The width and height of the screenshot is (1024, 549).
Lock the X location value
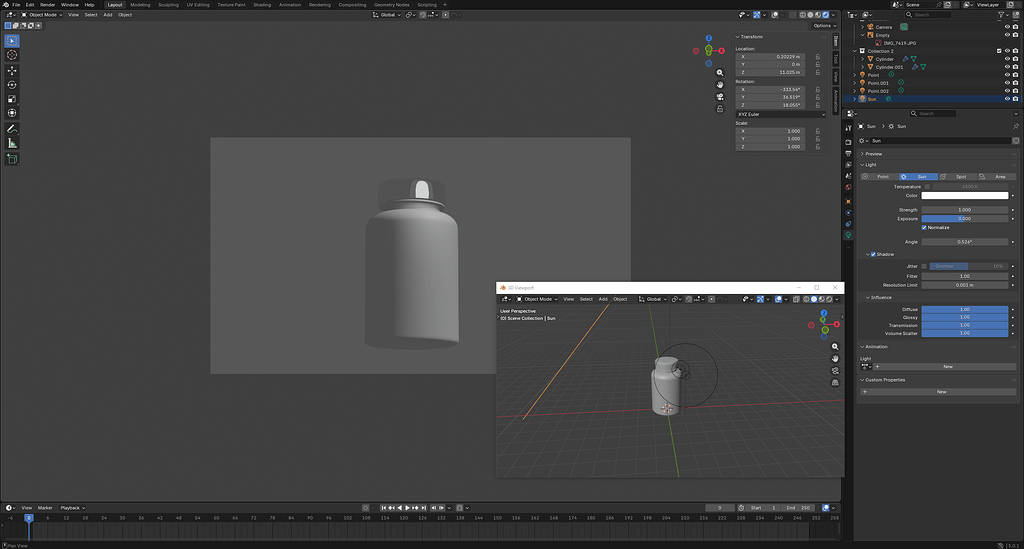click(818, 57)
